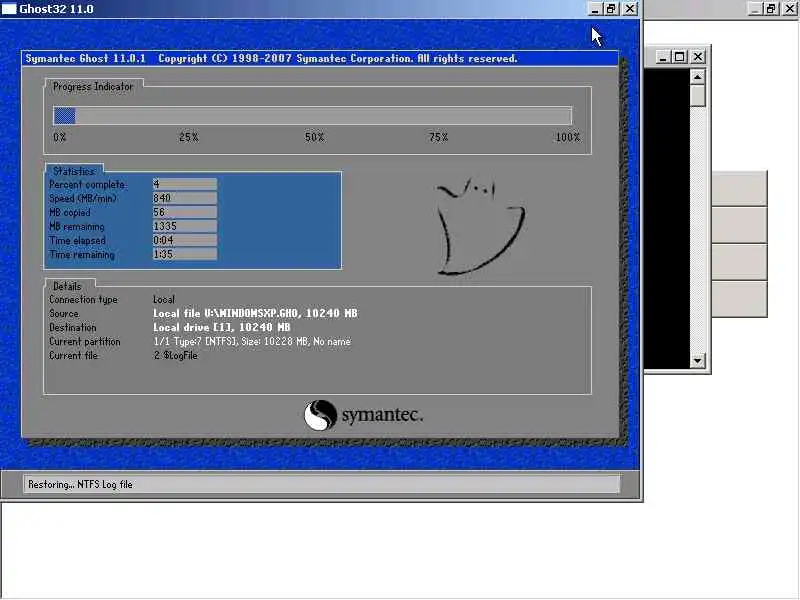This screenshot has height=600, width=800.
Task: Close the rear background window
Action: pyautogui.click(x=790, y=9)
